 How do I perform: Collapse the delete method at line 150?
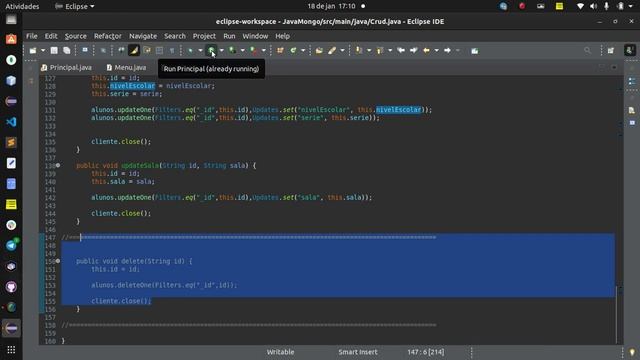tap(58, 261)
